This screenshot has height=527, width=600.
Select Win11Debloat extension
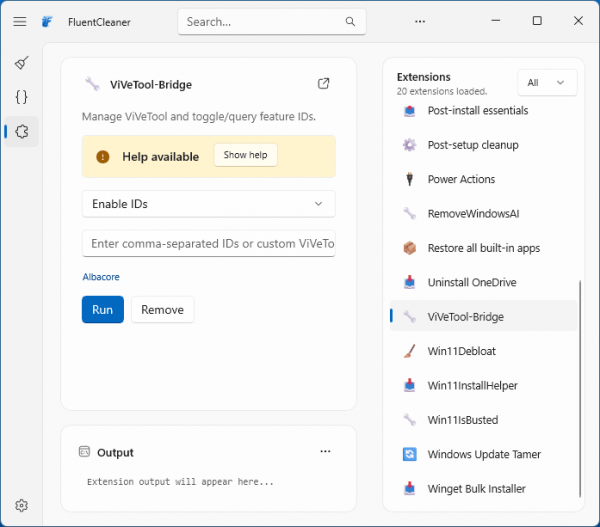(483, 351)
